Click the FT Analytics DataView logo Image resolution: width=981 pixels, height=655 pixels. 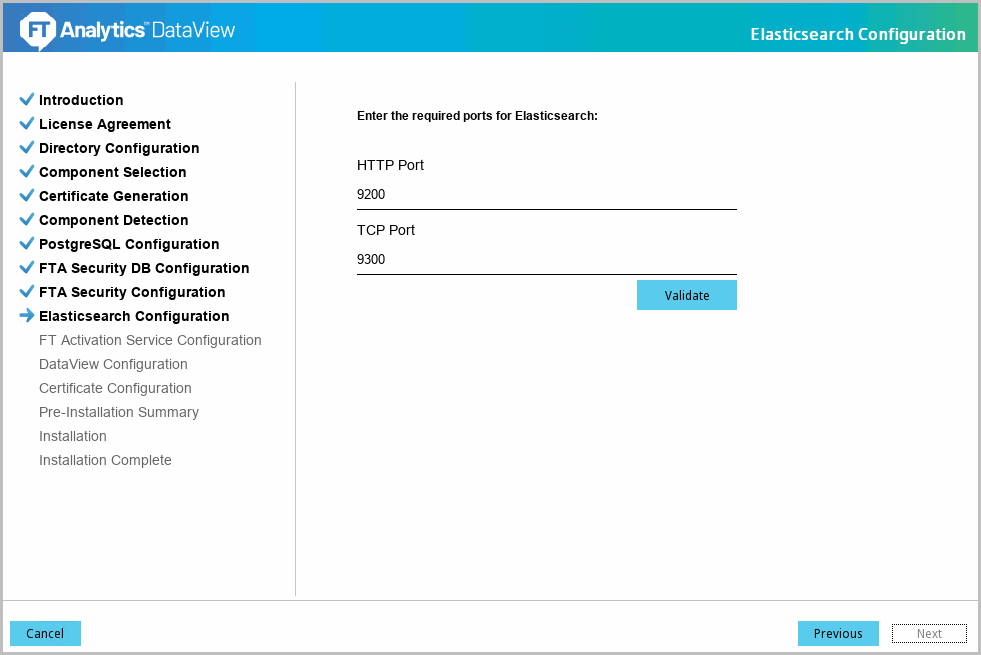(127, 30)
